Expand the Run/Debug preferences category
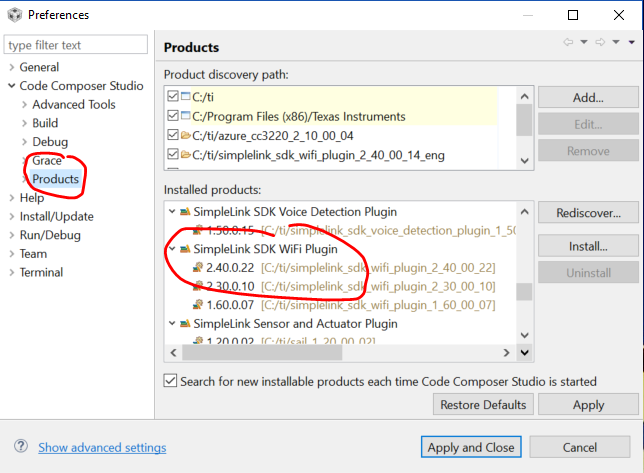This screenshot has height=473, width=644. (11, 235)
